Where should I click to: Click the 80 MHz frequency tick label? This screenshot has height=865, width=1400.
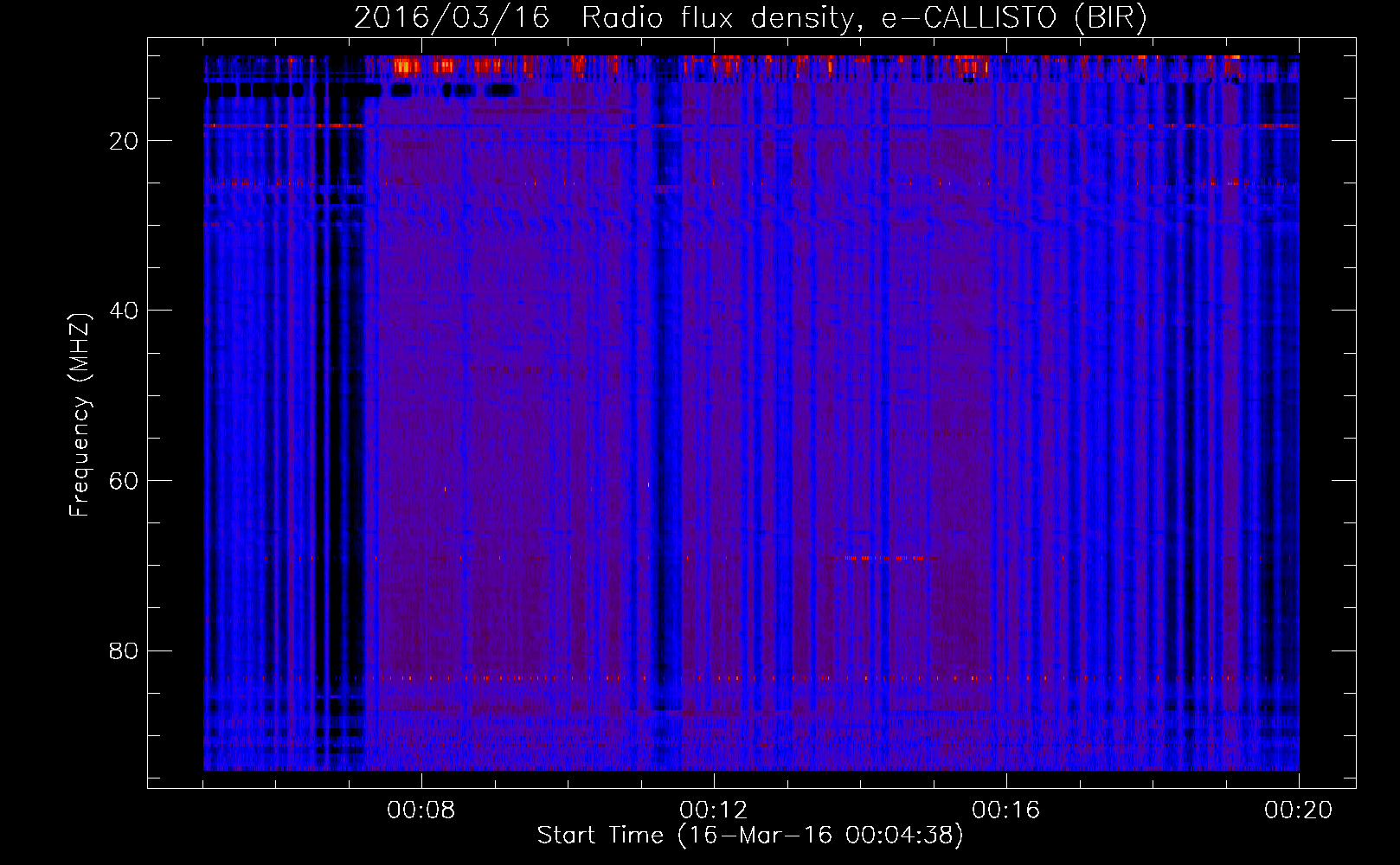[x=124, y=650]
